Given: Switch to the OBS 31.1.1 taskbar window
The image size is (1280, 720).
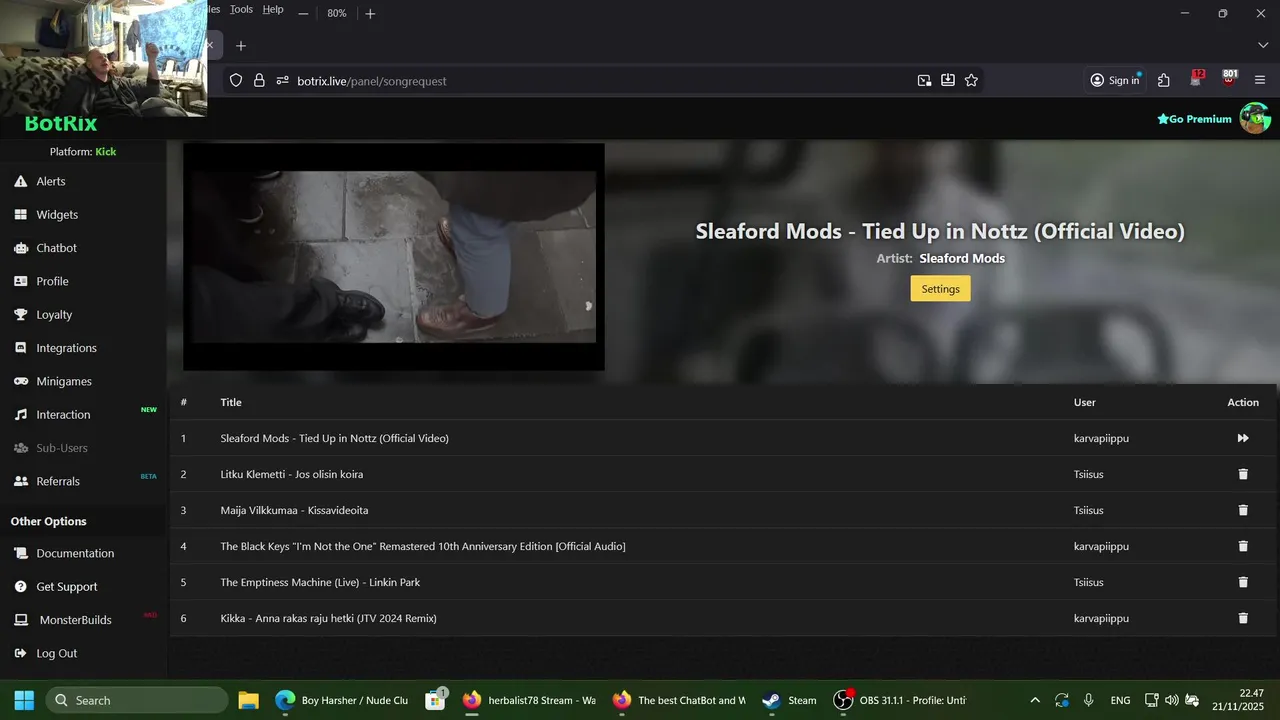Looking at the screenshot, I should 900,700.
